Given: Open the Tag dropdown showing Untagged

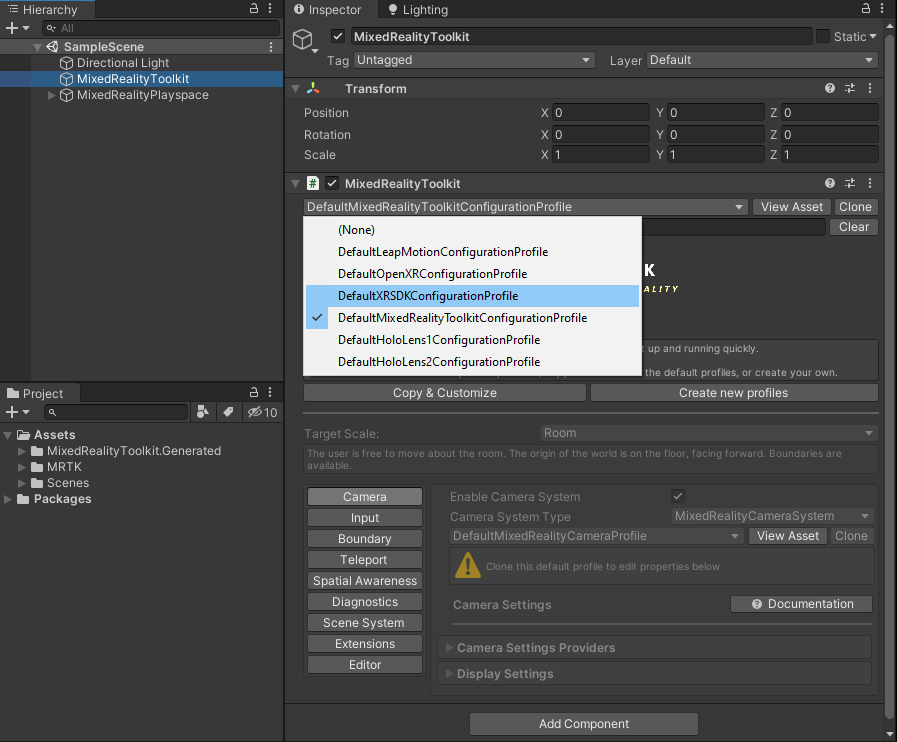Looking at the screenshot, I should click(474, 60).
